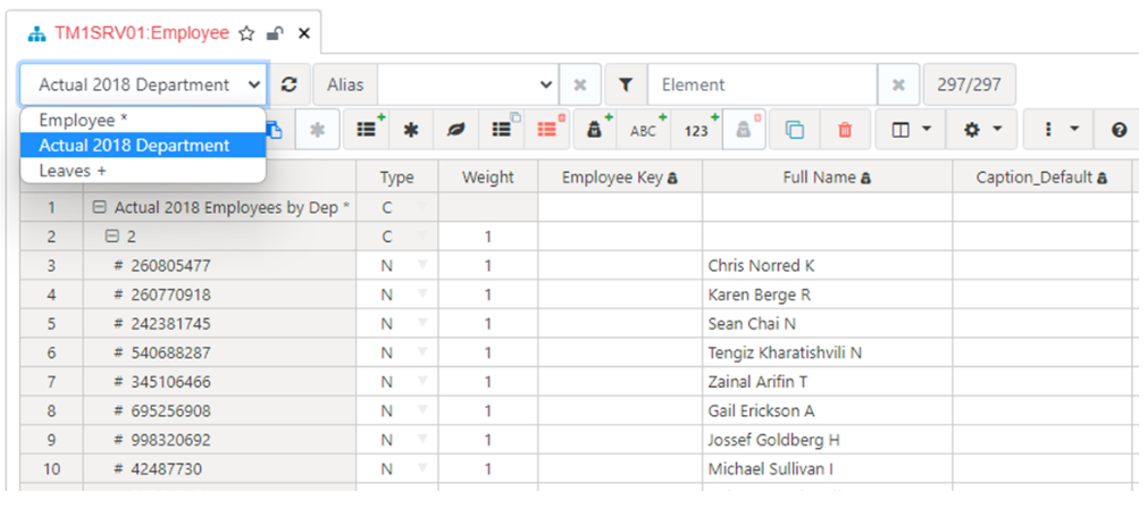The height and width of the screenshot is (510, 1148).
Task: Click lock icon beside Full Name header
Action: click(865, 178)
